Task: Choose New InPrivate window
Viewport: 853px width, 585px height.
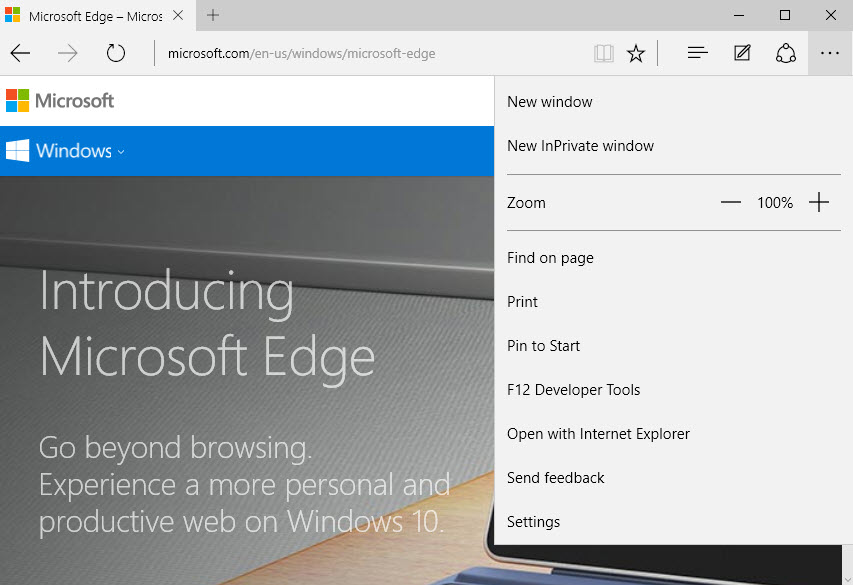Action: coord(673,146)
